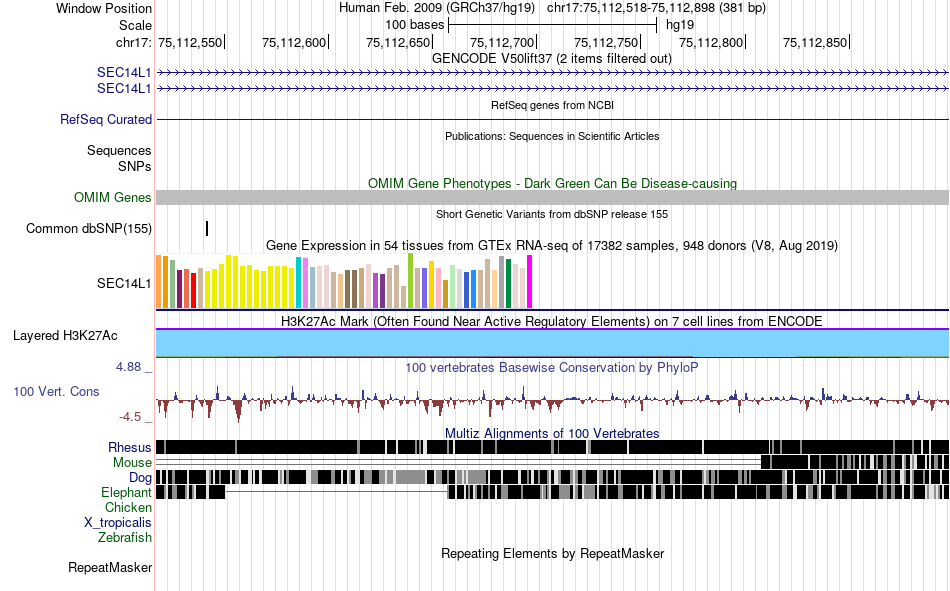The height and width of the screenshot is (591, 950).
Task: Click GTEx Gene Expression in 54 tissues title
Action: pyautogui.click(x=552, y=245)
